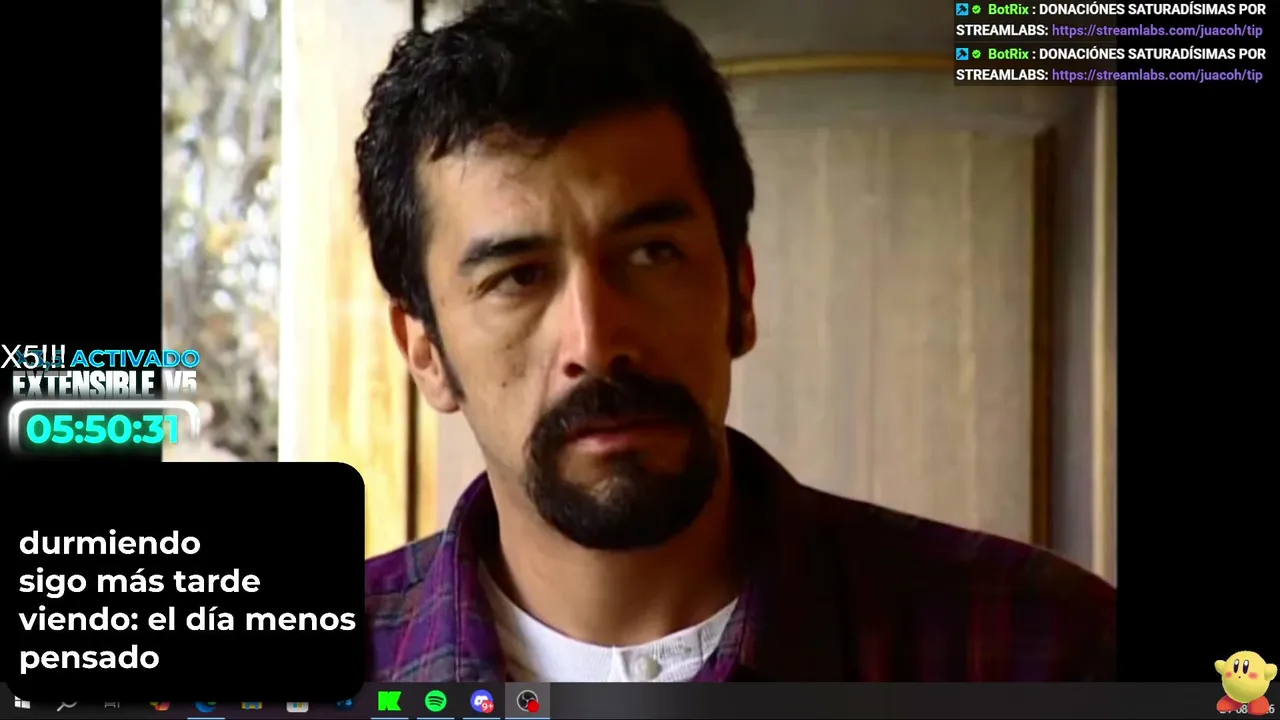
Task: Click the 05:50:31 countdown timer
Action: click(102, 430)
